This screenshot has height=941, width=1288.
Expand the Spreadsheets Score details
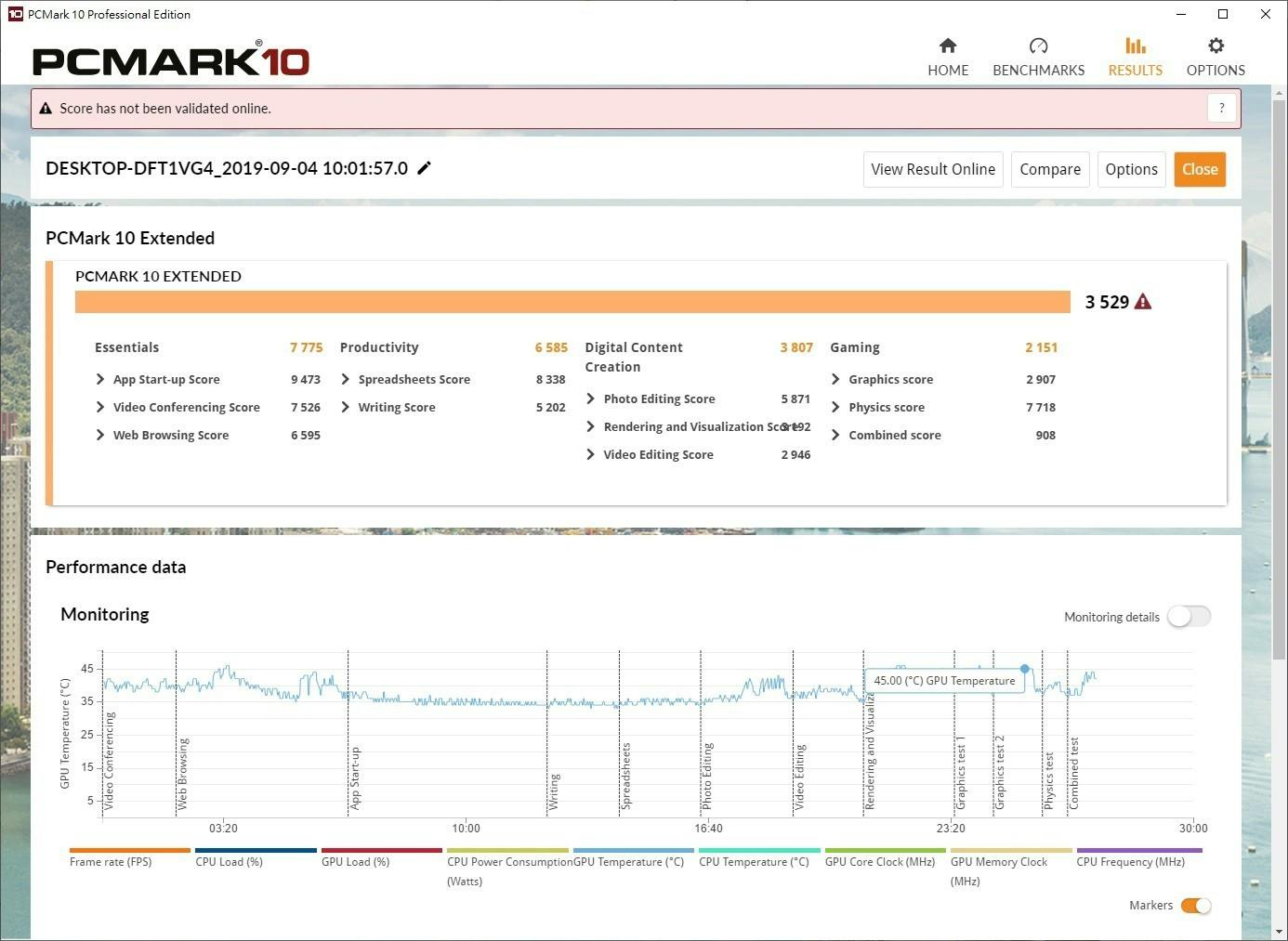click(346, 379)
